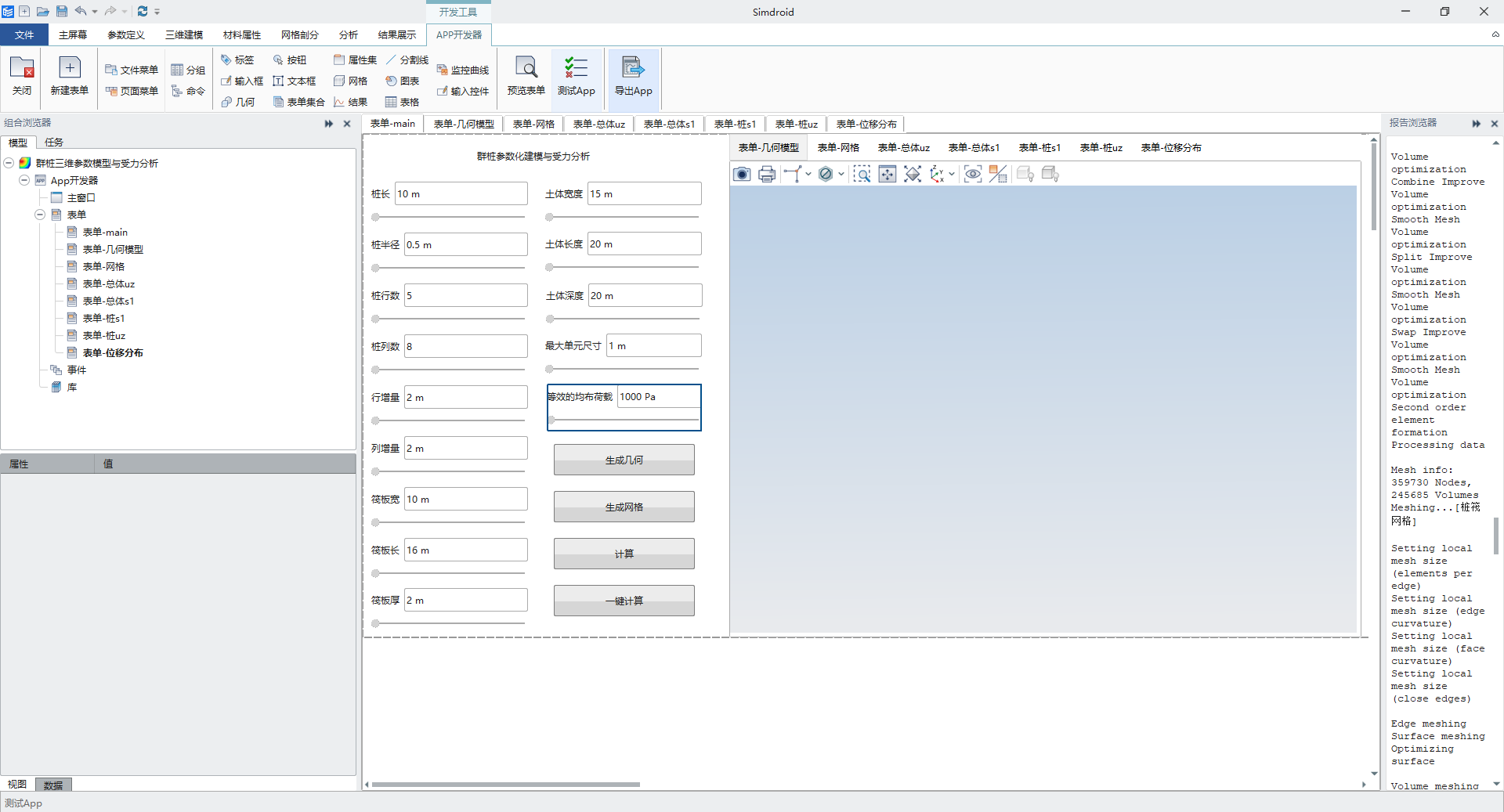This screenshot has height=812, width=1504.
Task: Collapse the 报告浏览器 panel with the arrows
Action: tap(1477, 124)
